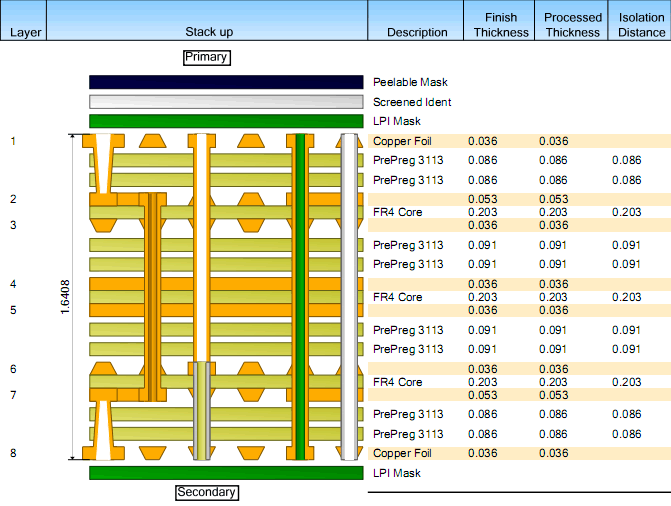
Task: Click FR4 Core label between layers 4 and 5
Action: point(397,297)
